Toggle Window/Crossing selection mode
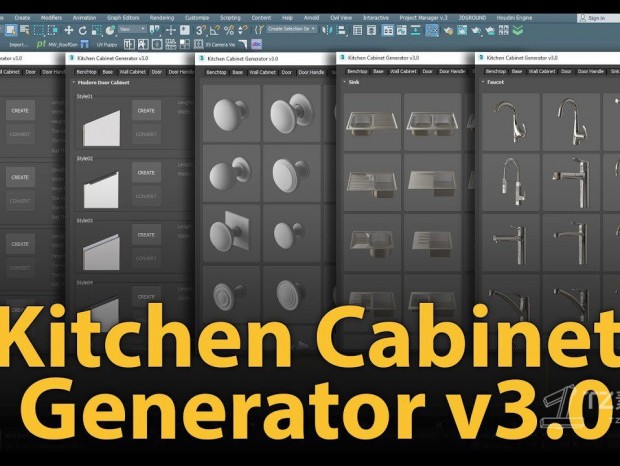Viewport: 620px width, 466px height. pos(53,30)
